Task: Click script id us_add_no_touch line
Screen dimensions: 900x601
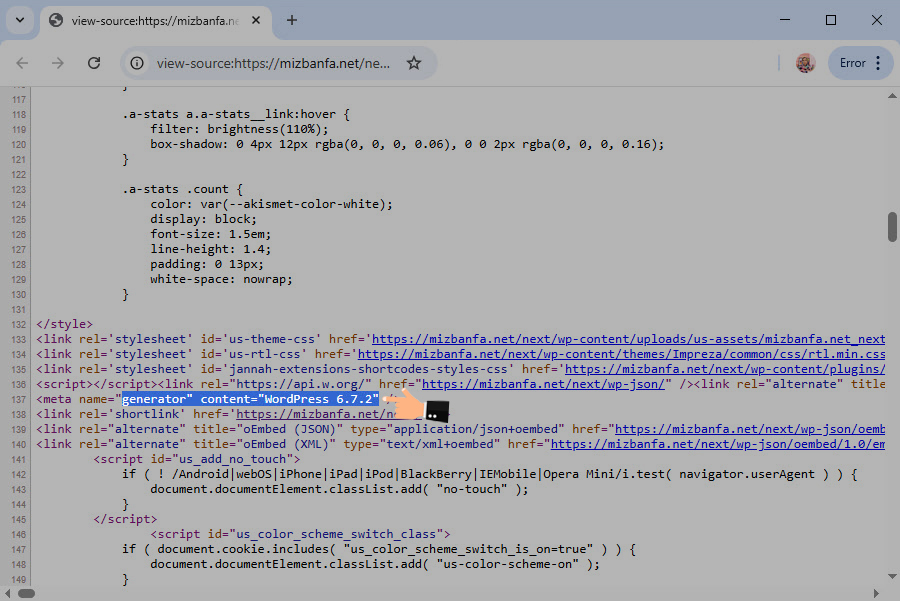Action: [x=197, y=459]
